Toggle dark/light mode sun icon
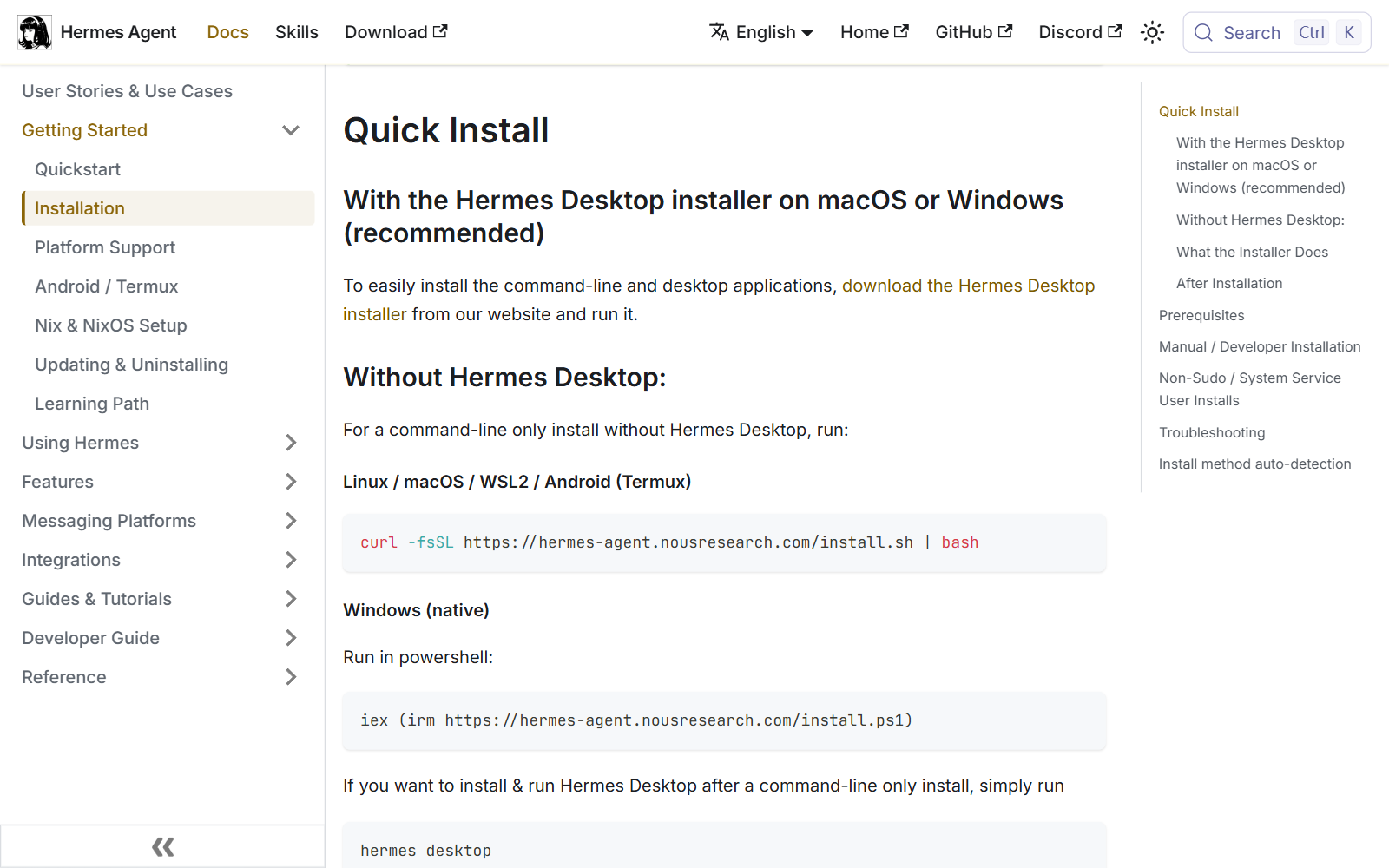Viewport: 1389px width, 868px height. [x=1152, y=33]
